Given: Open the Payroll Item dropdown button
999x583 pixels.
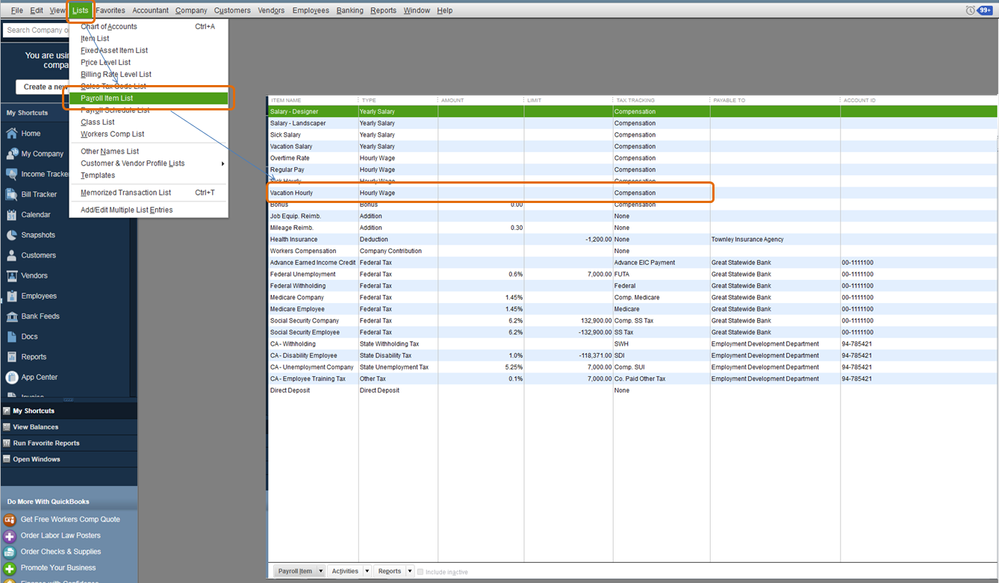Looking at the screenshot, I should coord(299,572).
